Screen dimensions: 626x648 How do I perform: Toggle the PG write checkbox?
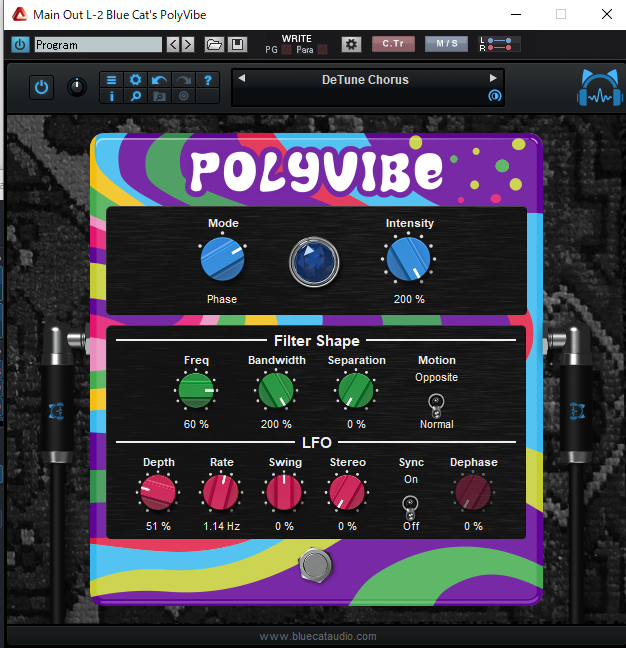[x=286, y=50]
